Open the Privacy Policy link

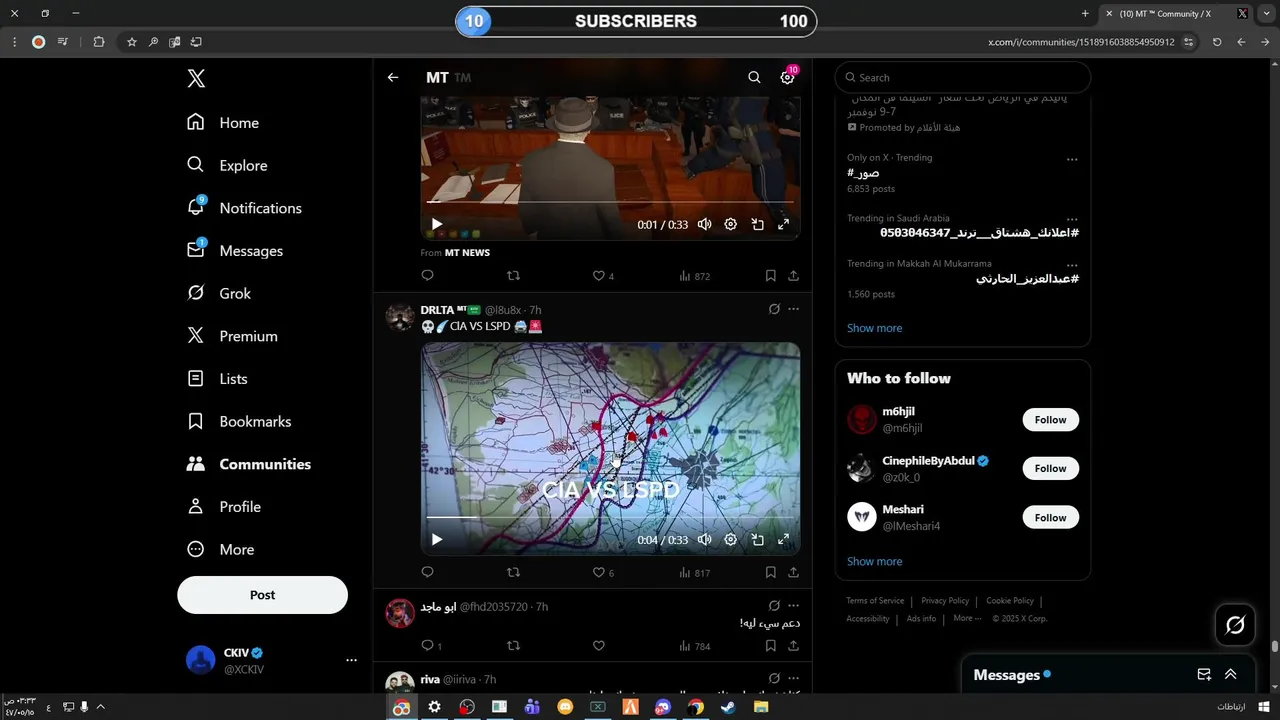[945, 601]
